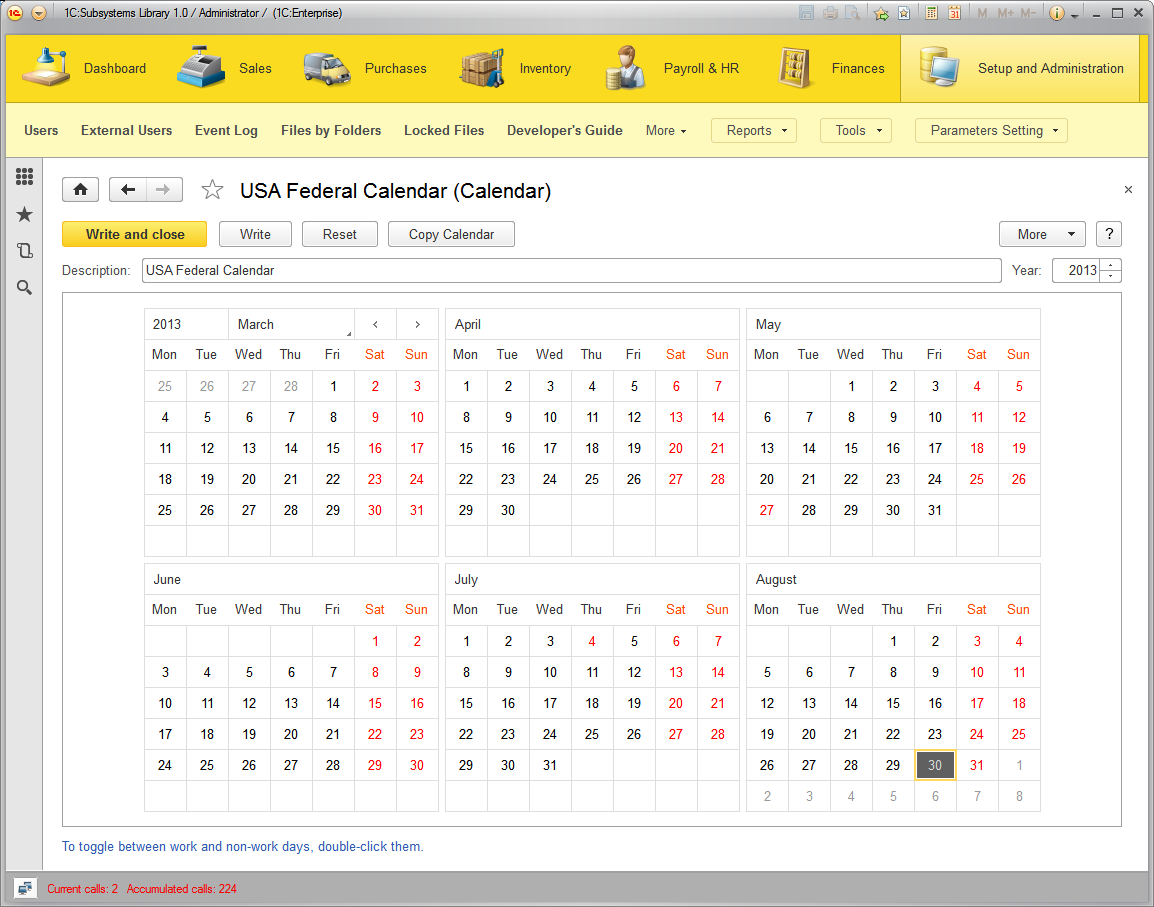The image size is (1154, 907).
Task: Expand the Tools dropdown
Action: coord(856,130)
